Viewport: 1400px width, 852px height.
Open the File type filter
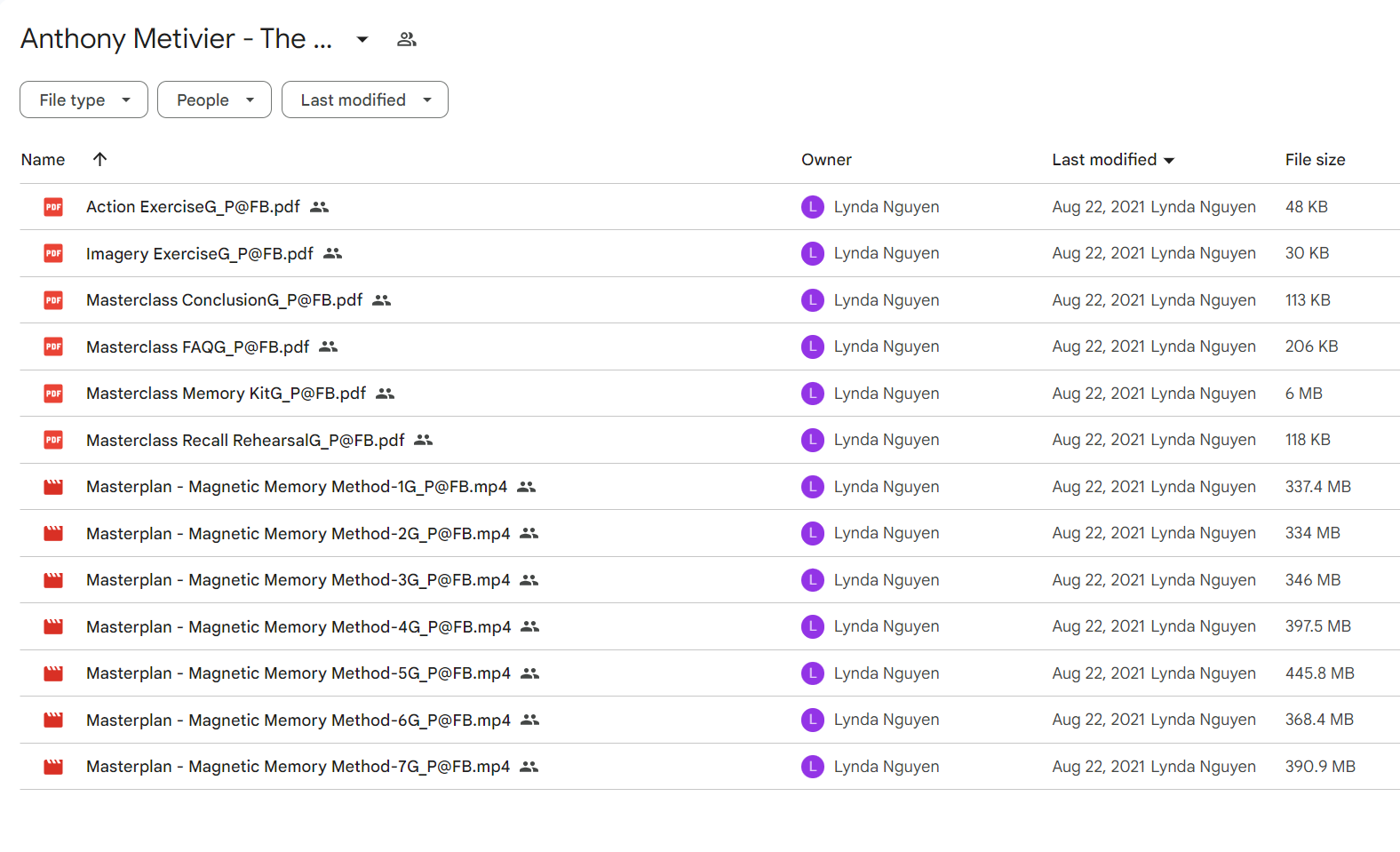[84, 100]
